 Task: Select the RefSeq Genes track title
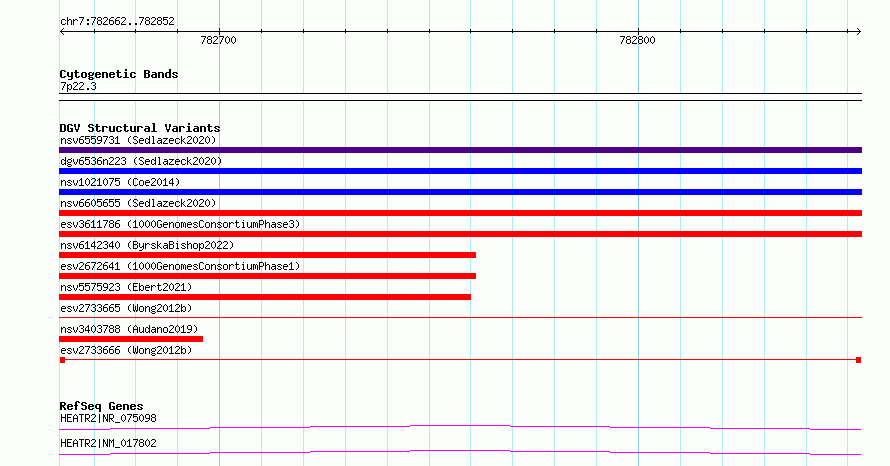click(x=101, y=406)
